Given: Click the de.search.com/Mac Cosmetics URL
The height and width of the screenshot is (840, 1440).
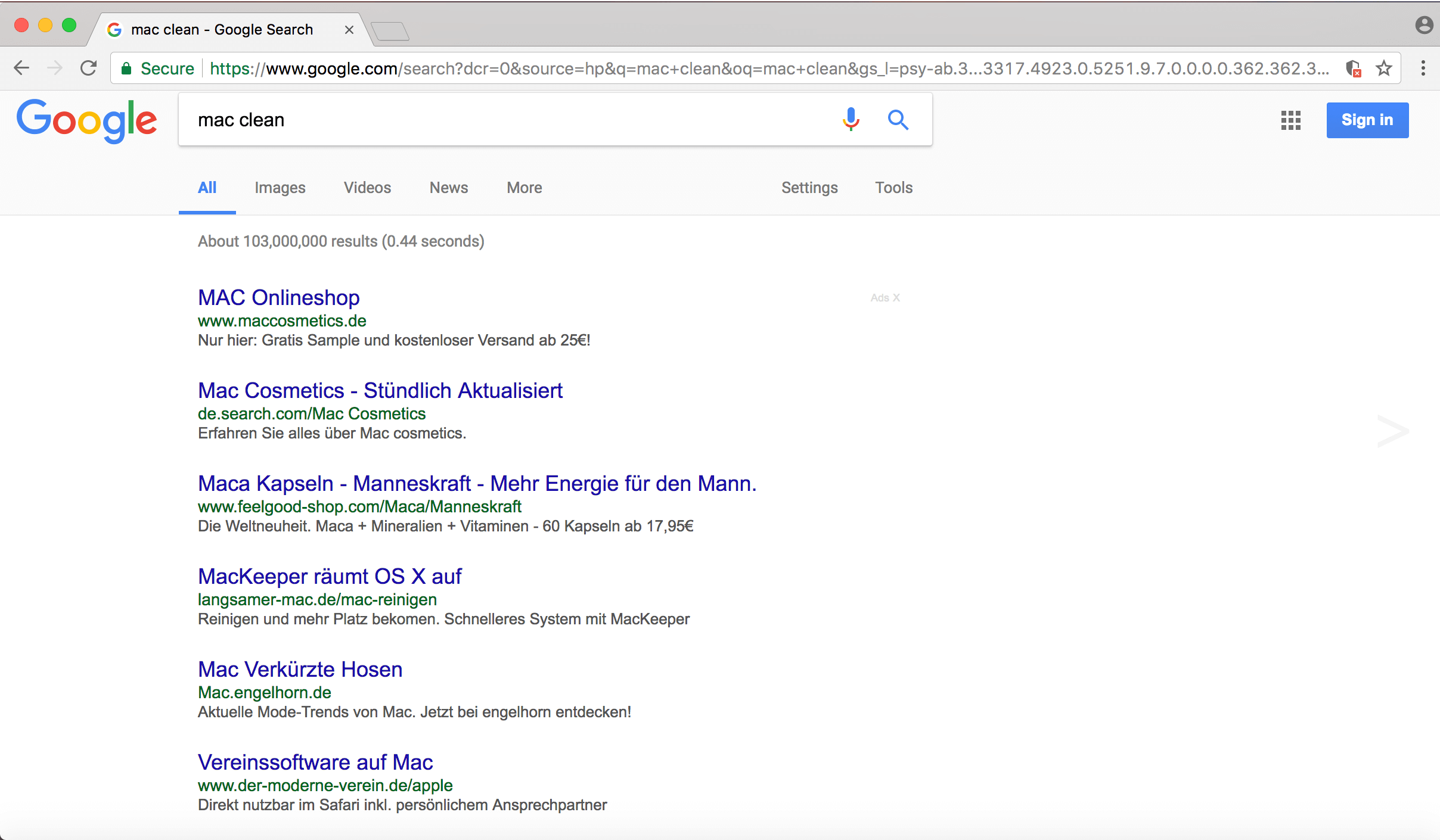Looking at the screenshot, I should [x=312, y=413].
